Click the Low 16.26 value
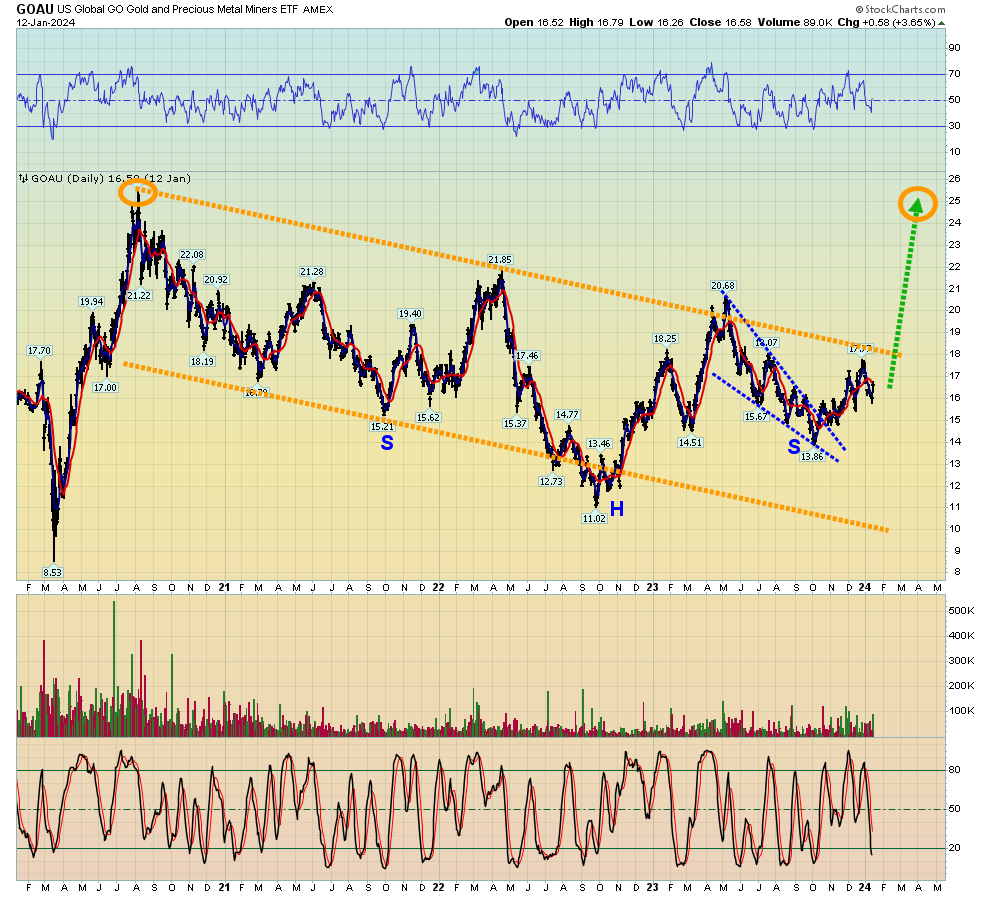This screenshot has height=897, width=990. pos(656,23)
